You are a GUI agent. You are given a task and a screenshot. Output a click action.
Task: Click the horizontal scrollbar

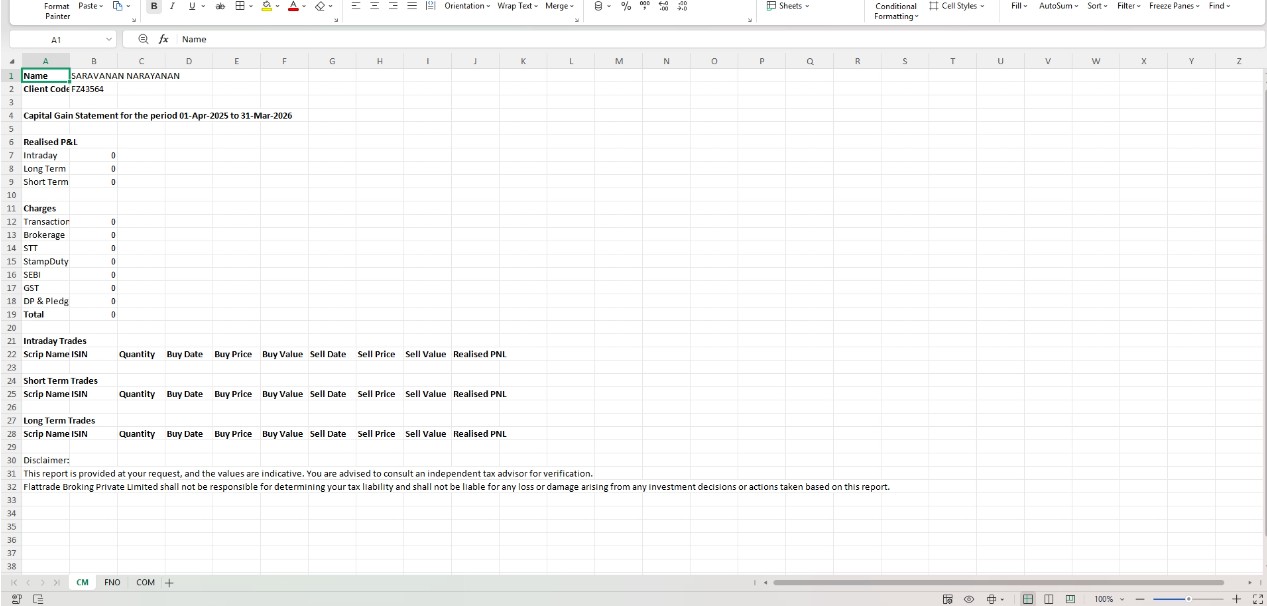pos(998,582)
